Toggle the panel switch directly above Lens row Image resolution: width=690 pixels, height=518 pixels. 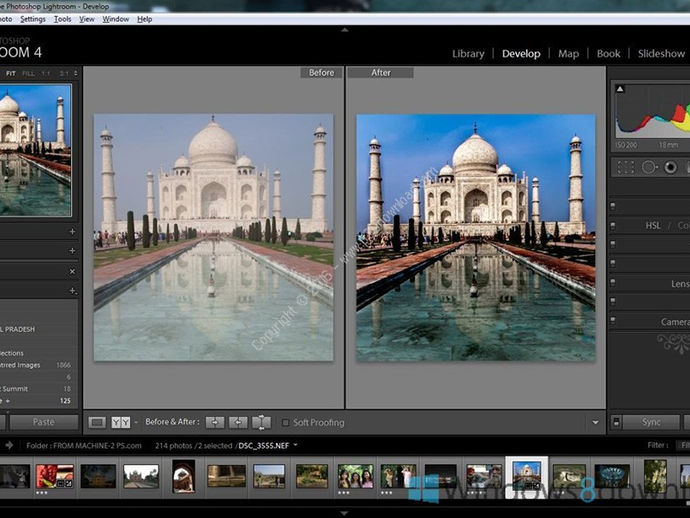click(613, 263)
